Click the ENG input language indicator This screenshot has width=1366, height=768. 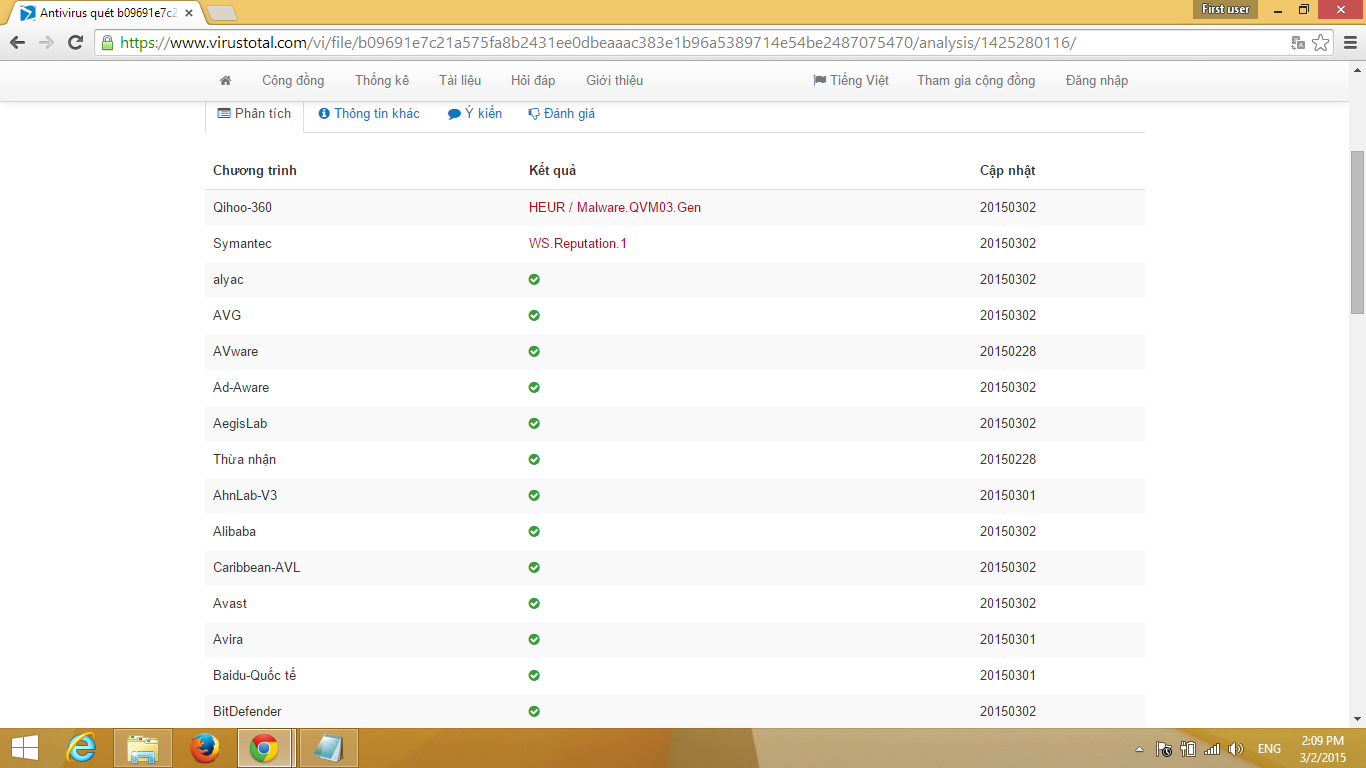pyautogui.click(x=1269, y=749)
